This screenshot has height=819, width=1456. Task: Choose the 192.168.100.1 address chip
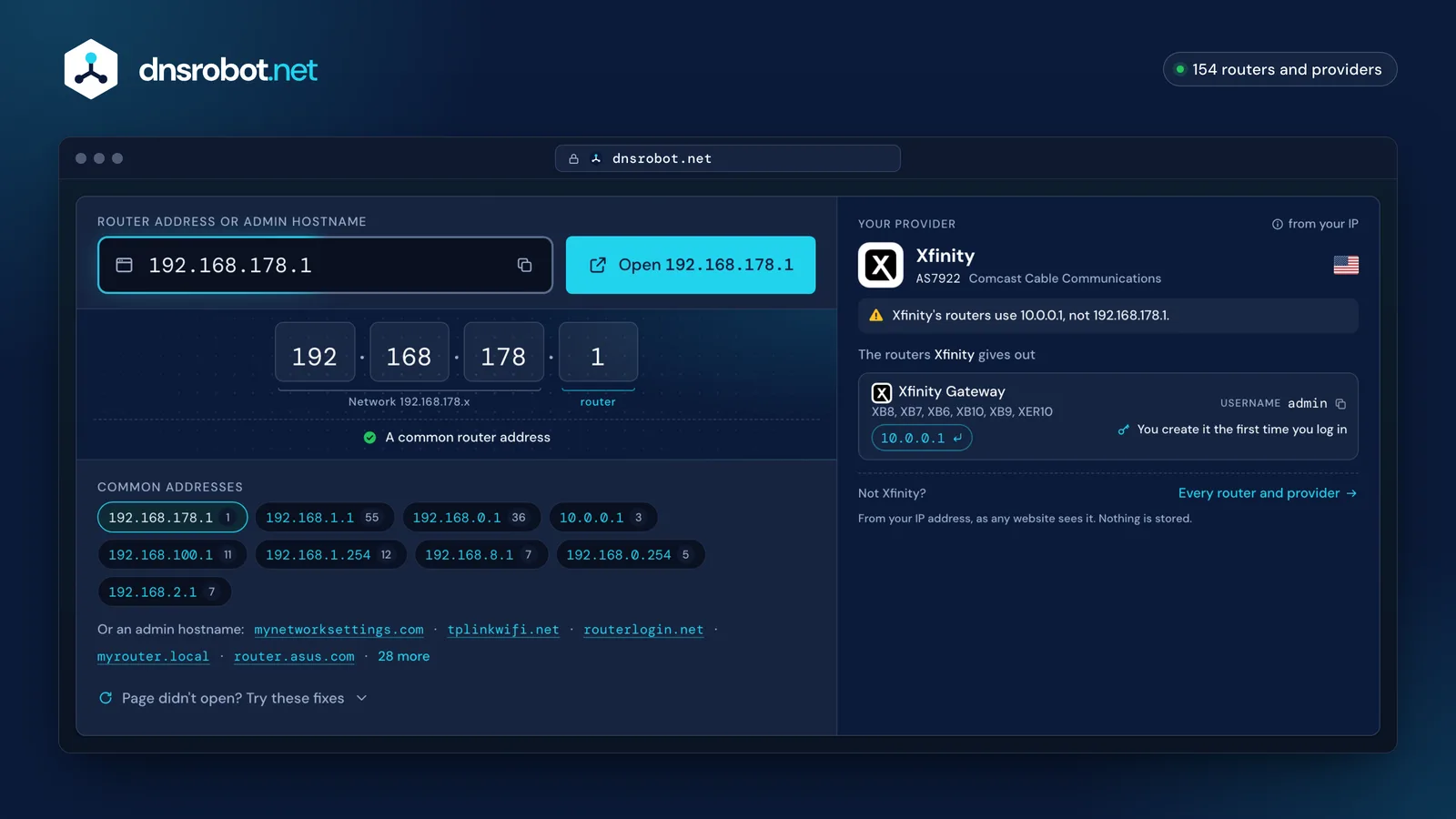point(172,555)
